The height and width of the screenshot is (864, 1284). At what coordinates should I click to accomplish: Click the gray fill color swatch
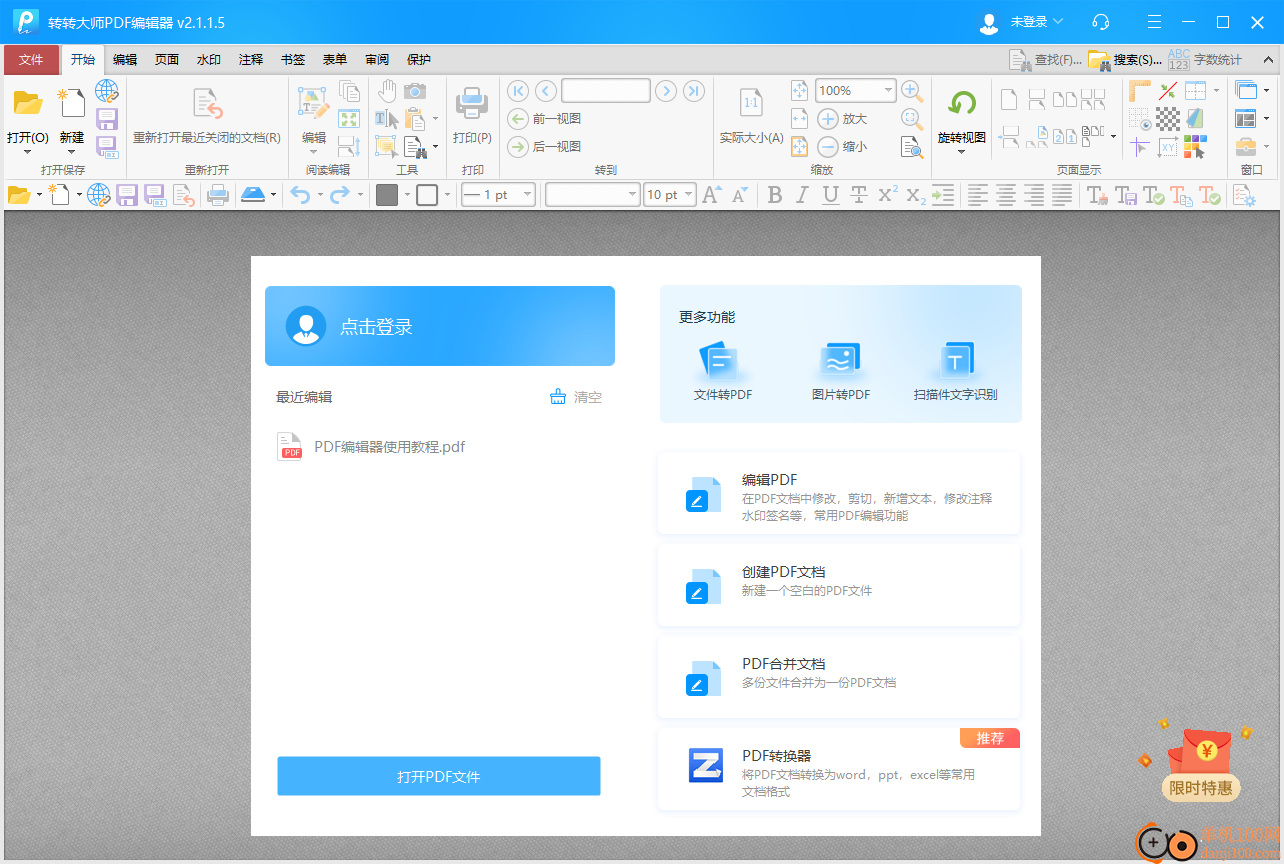387,195
